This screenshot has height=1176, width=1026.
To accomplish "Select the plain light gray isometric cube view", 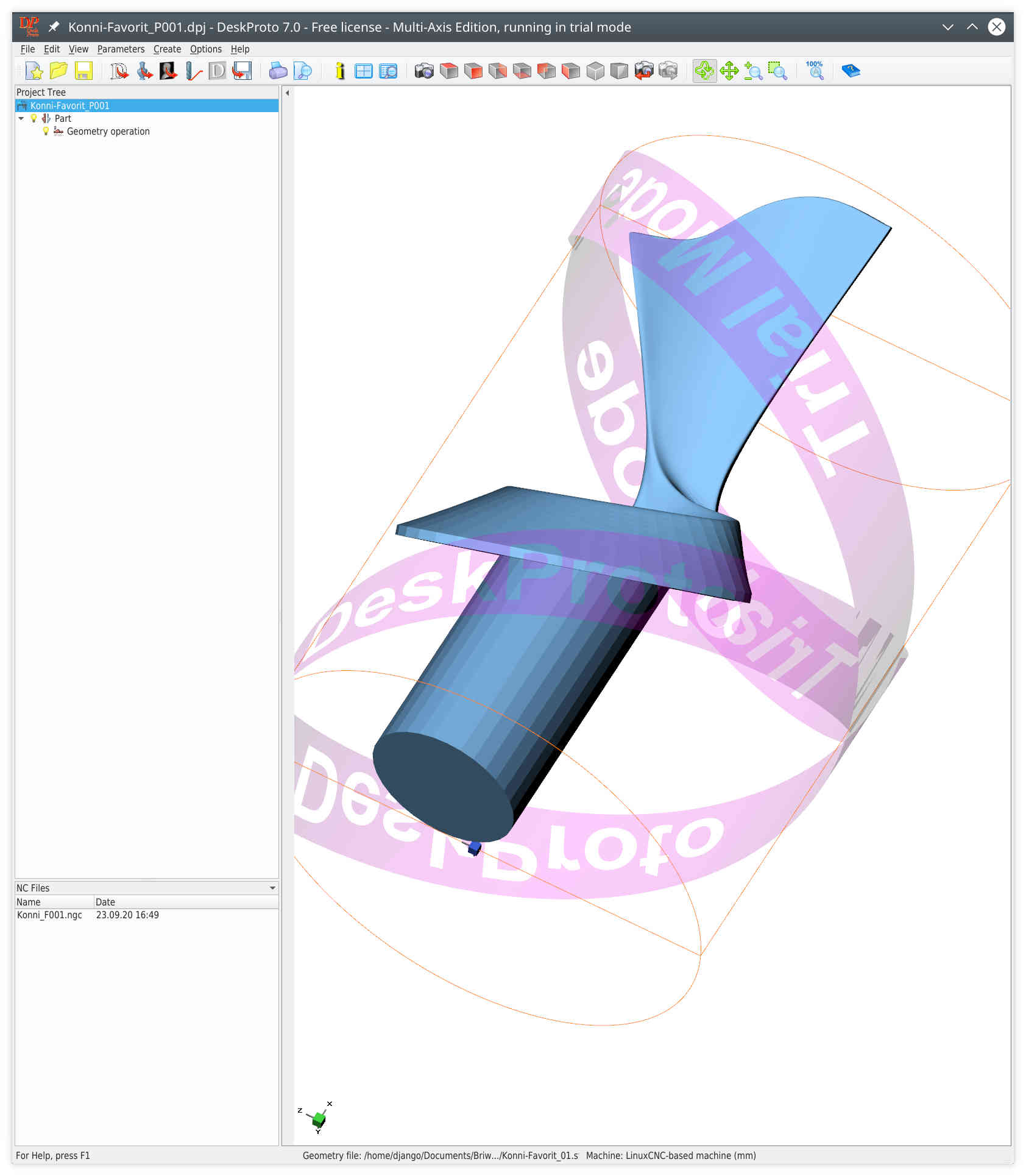I will 595,71.
